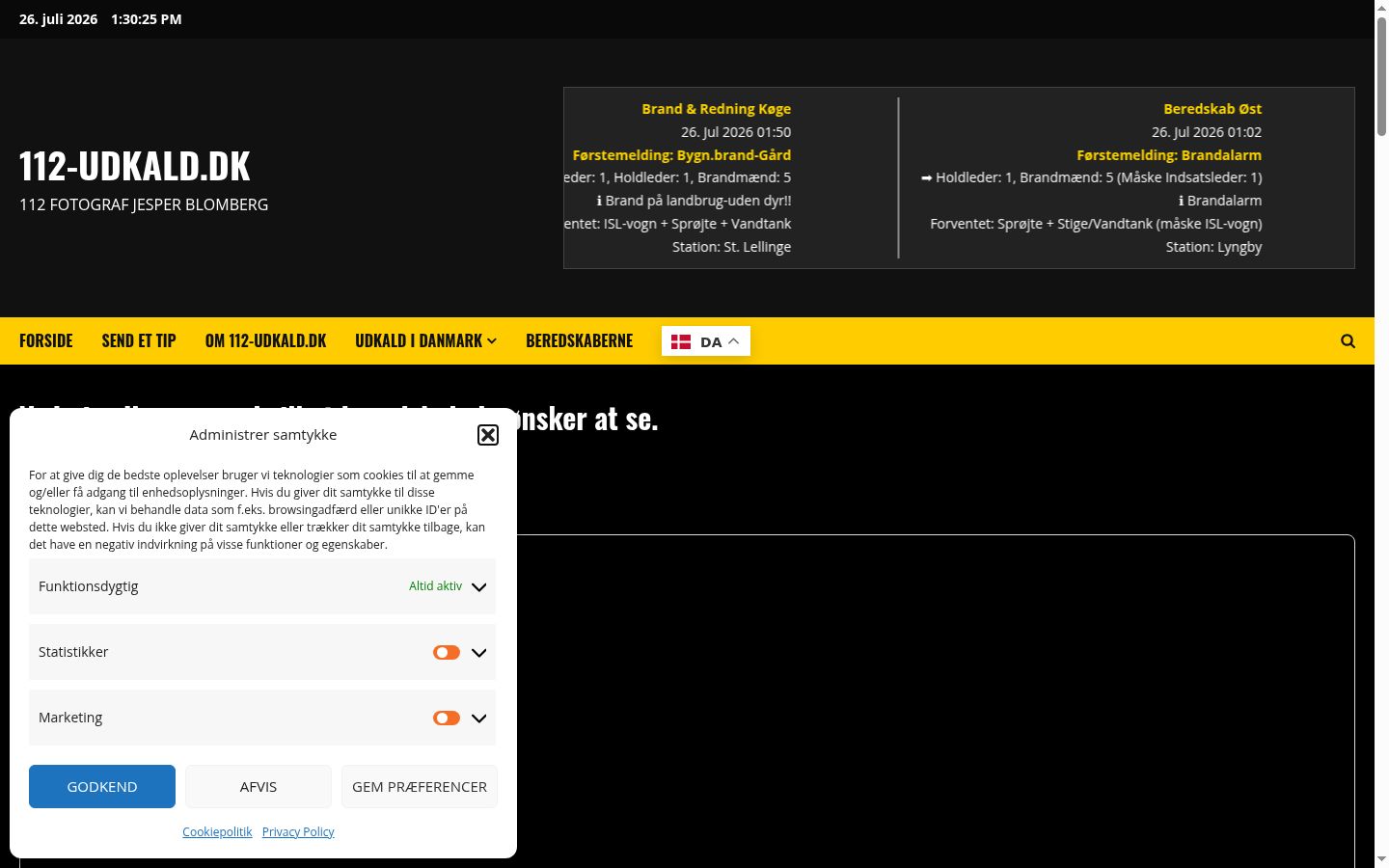Open the search magnifier icon
This screenshot has width=1389, height=868.
1348,341
